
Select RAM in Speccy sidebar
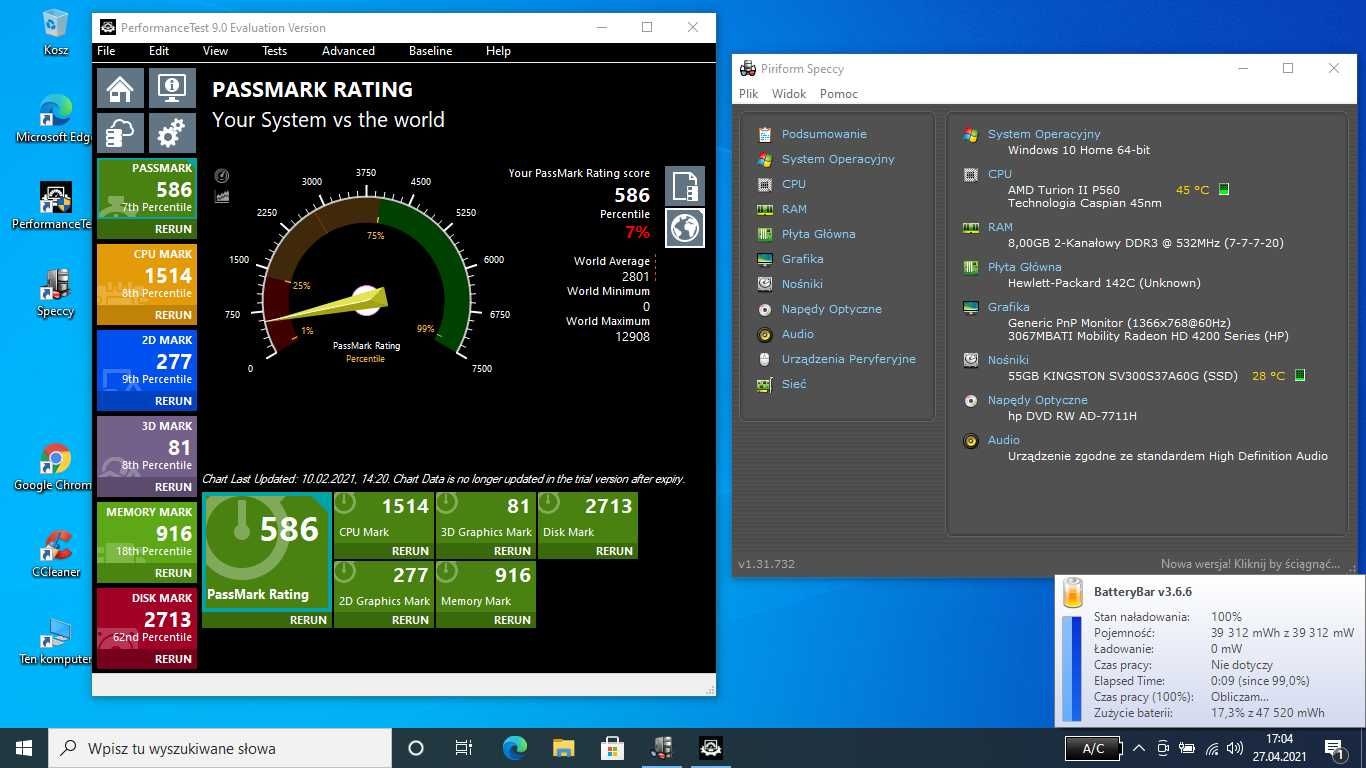tap(794, 209)
